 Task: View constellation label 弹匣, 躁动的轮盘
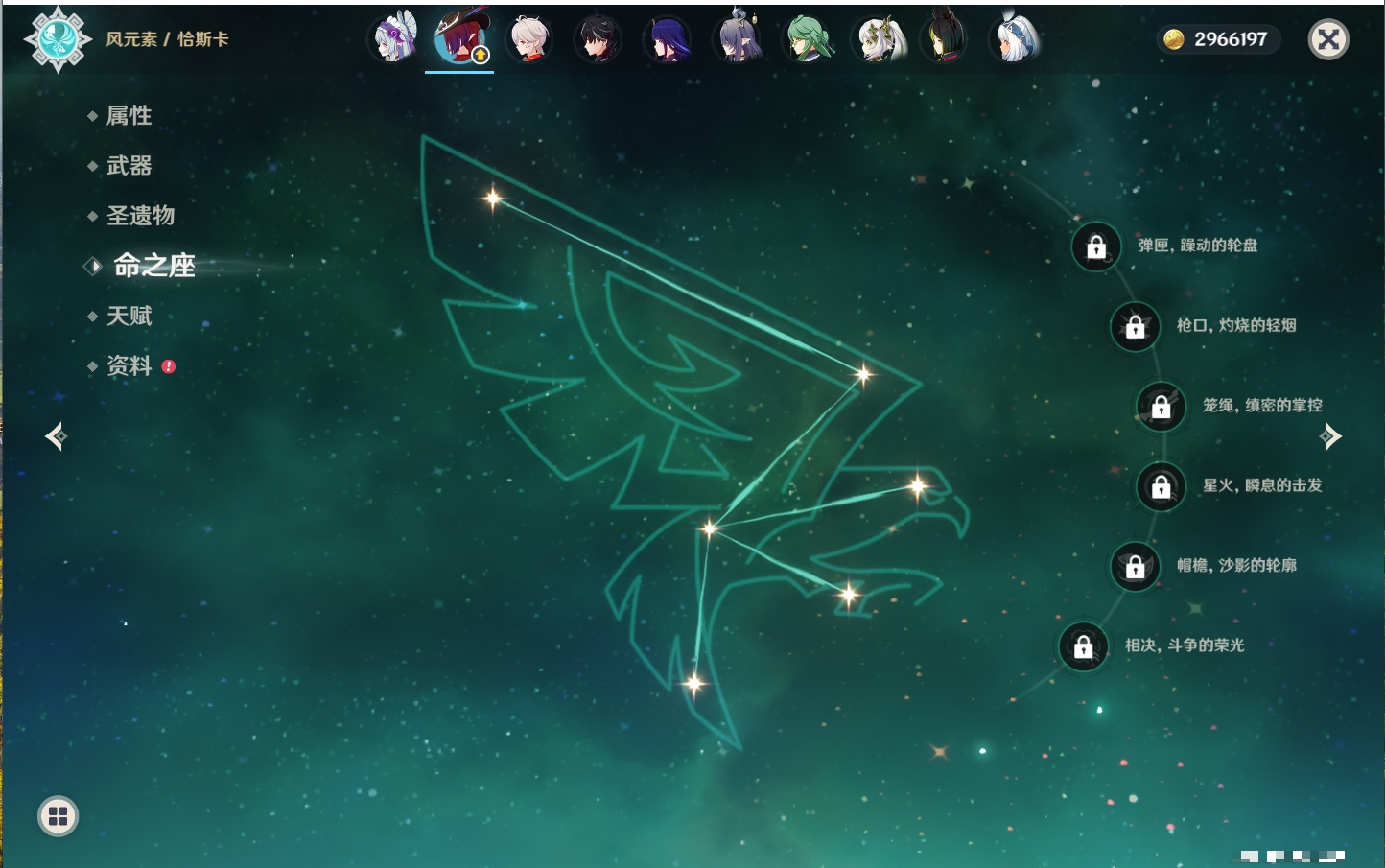[x=1198, y=246]
